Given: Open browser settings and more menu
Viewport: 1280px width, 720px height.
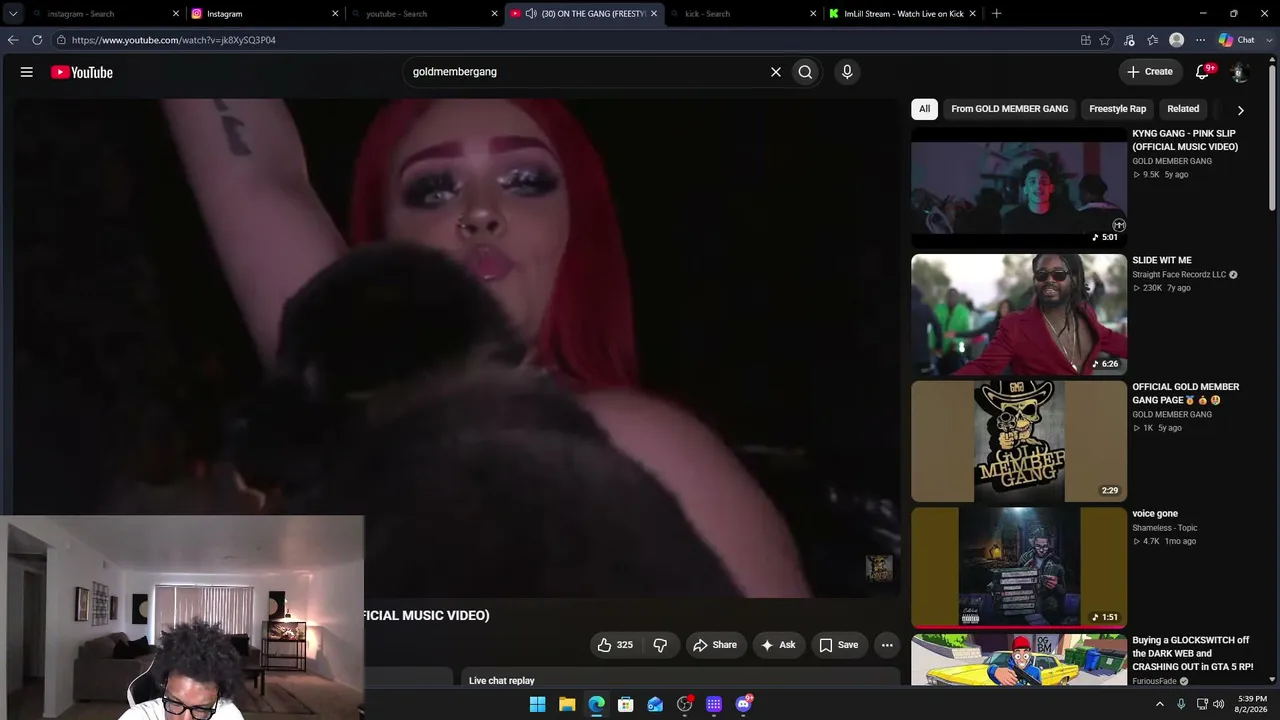Looking at the screenshot, I should [x=1200, y=40].
